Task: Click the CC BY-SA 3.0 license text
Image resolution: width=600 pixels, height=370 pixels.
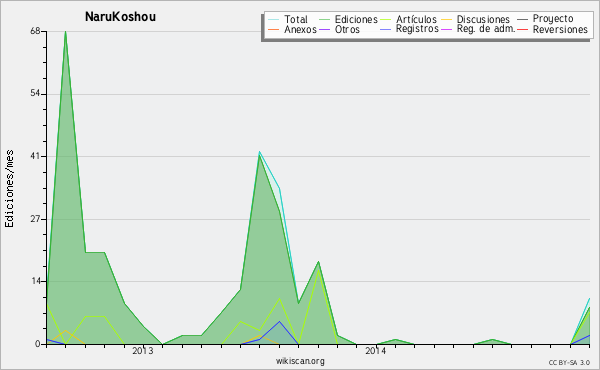Action: pyautogui.click(x=569, y=363)
